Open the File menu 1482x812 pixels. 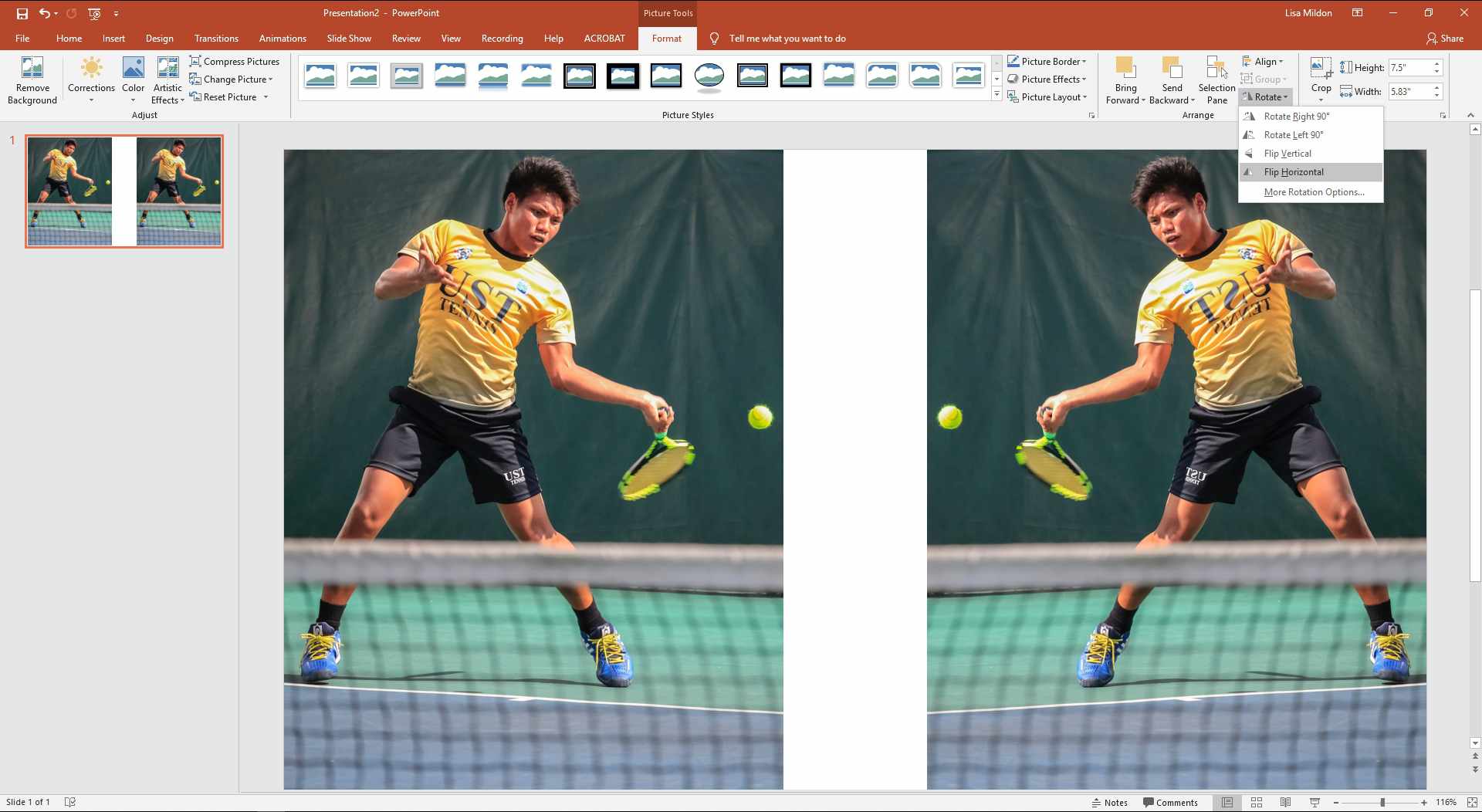pos(22,38)
